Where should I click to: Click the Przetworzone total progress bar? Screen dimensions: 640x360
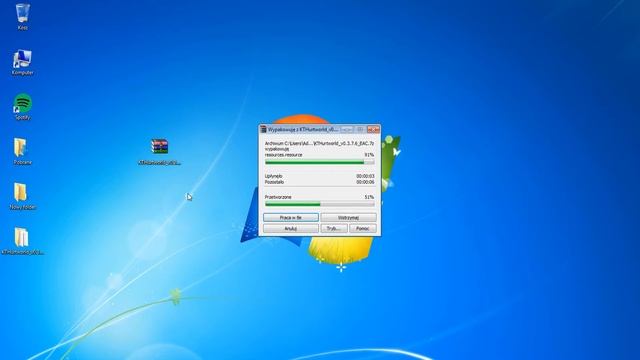(320, 204)
